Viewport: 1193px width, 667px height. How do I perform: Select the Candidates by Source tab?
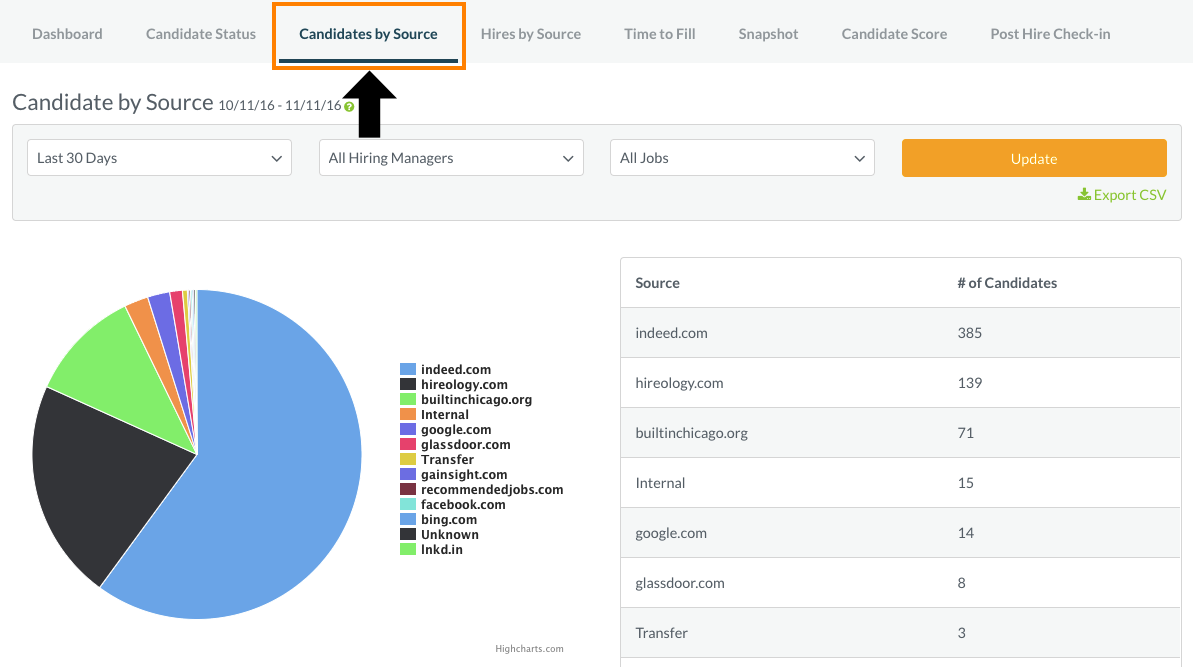[x=368, y=34]
